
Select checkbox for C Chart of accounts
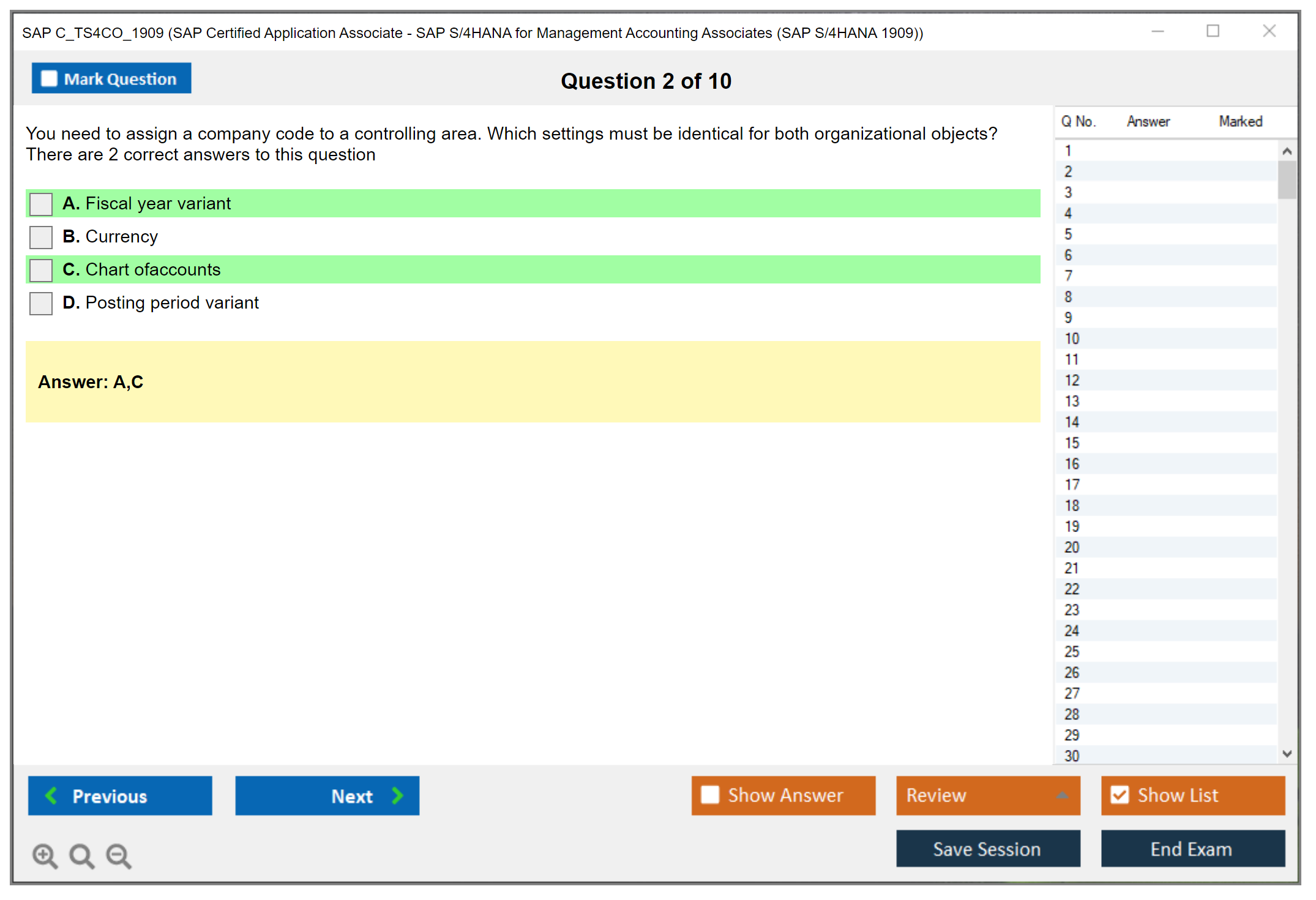click(x=41, y=270)
